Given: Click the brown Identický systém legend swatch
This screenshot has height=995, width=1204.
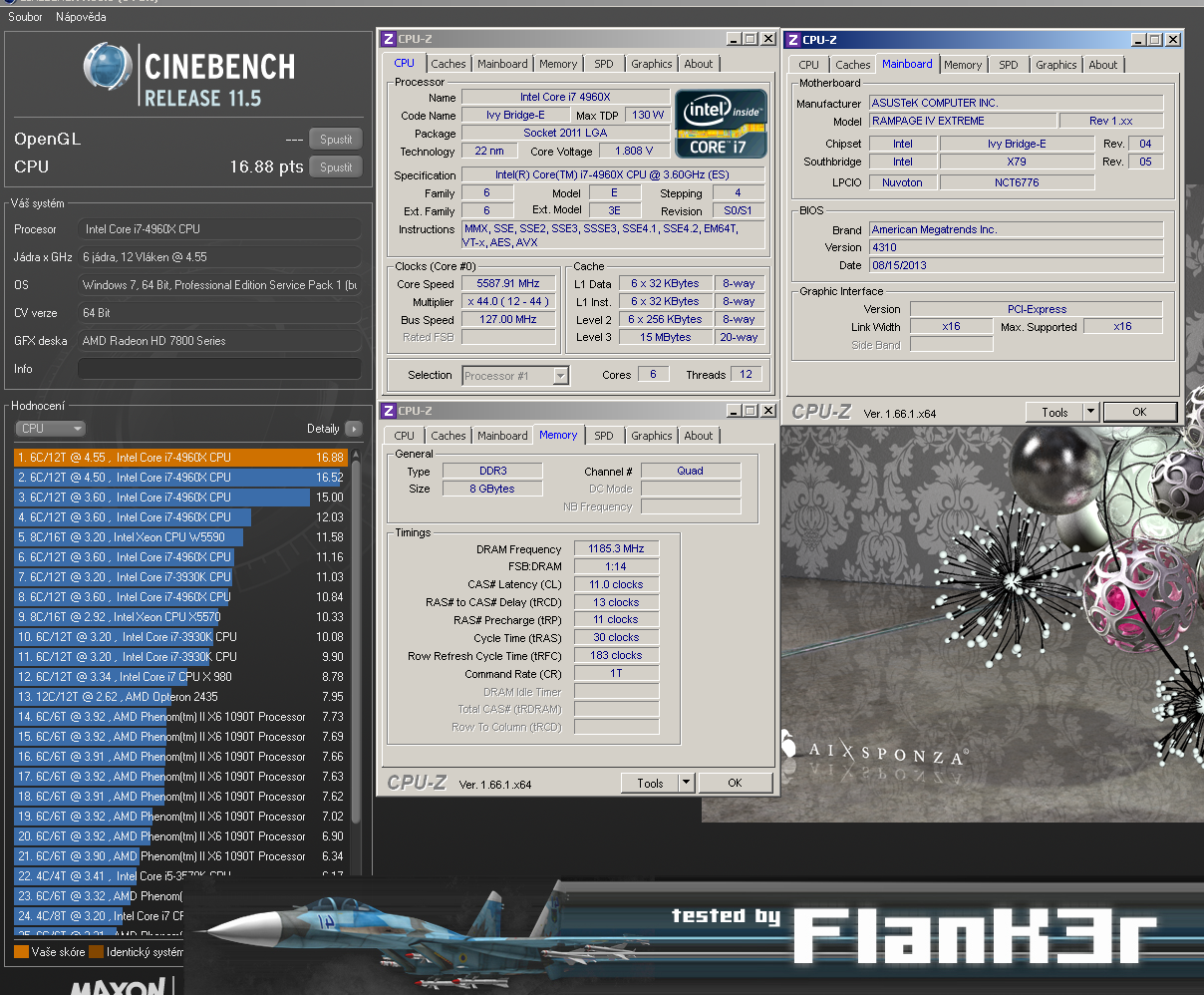Looking at the screenshot, I should tap(96, 952).
